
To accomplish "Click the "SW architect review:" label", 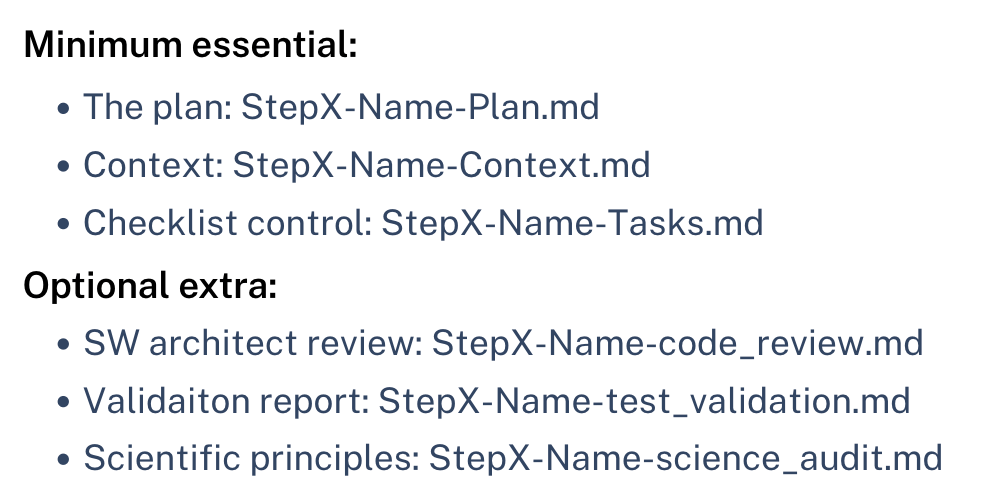I will 252,344.
